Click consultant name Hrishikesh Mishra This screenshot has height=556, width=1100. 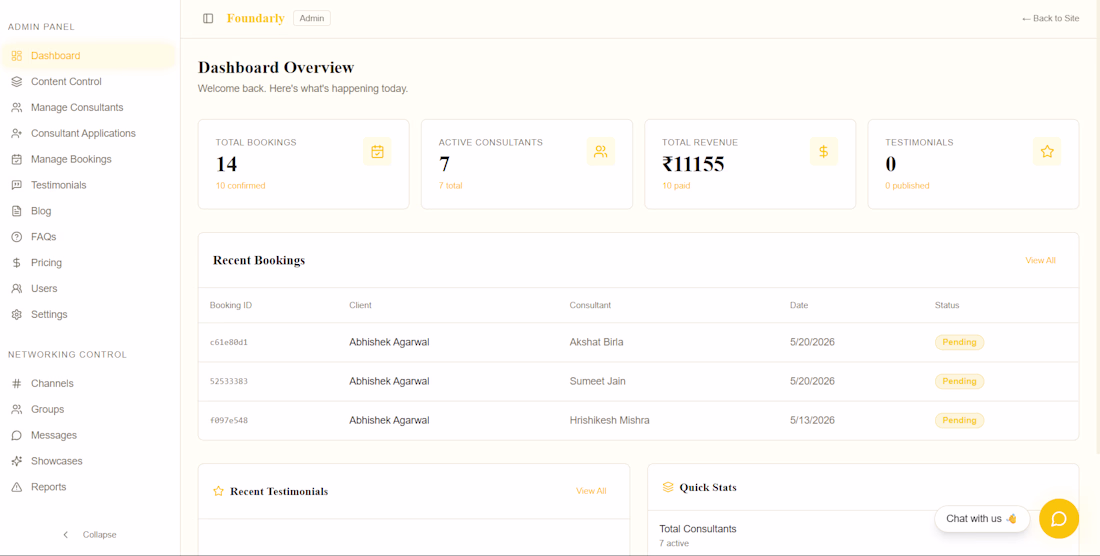click(610, 421)
